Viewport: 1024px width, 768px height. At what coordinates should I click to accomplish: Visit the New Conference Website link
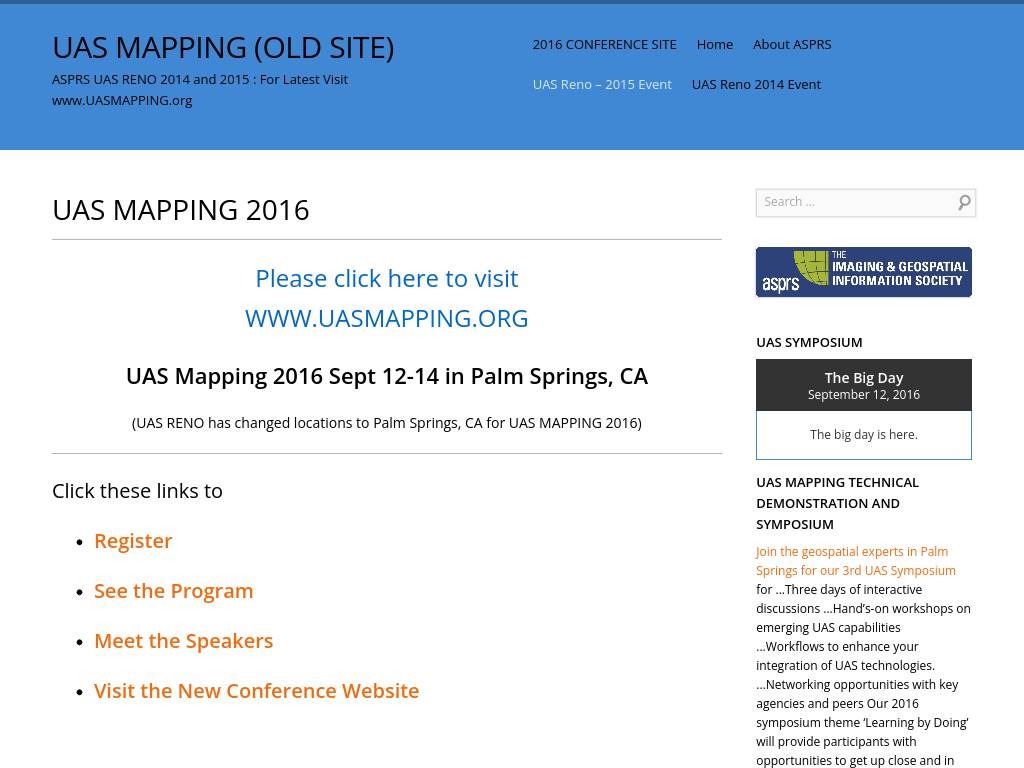tap(257, 691)
